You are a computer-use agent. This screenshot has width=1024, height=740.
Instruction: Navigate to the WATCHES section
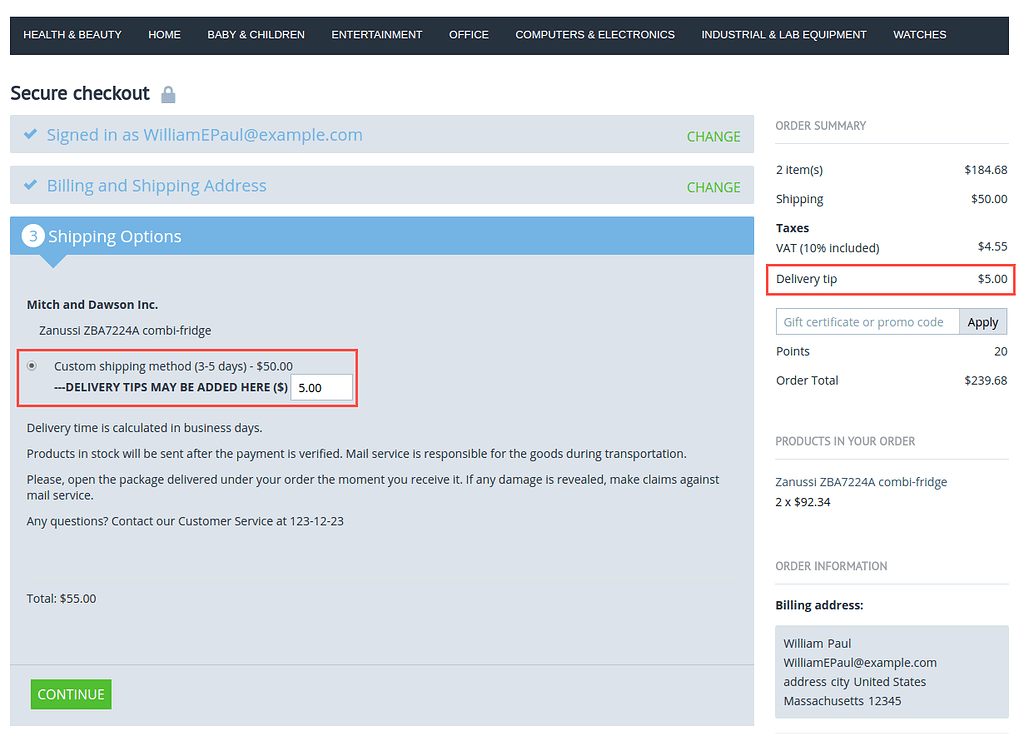pos(919,34)
